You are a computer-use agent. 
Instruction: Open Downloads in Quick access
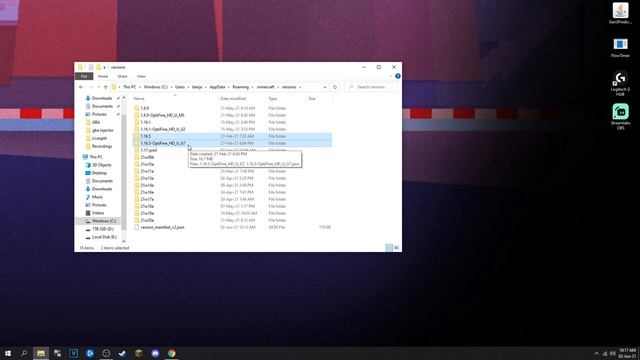point(102,98)
